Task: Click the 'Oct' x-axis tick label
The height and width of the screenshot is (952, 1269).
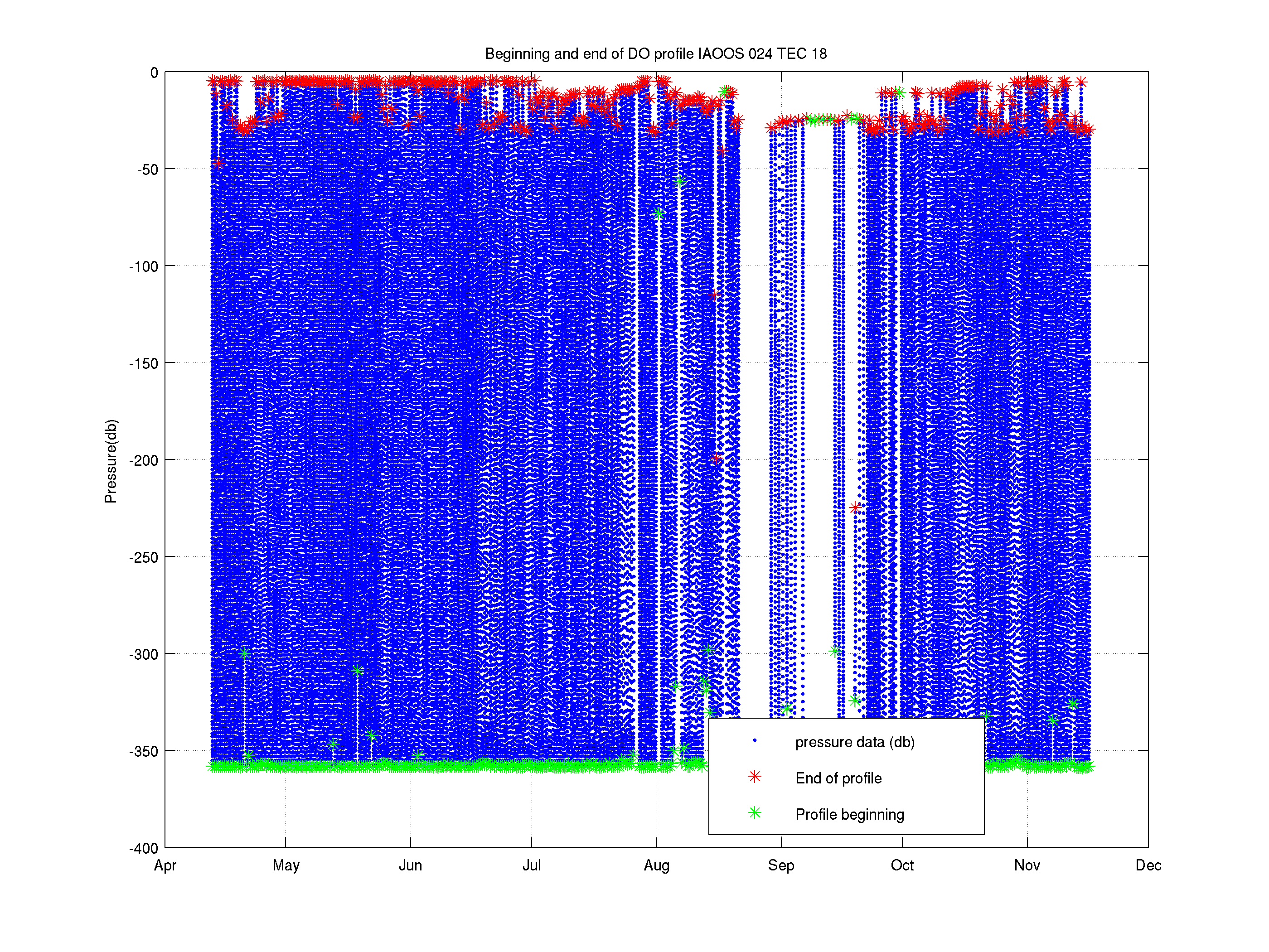Action: (902, 865)
